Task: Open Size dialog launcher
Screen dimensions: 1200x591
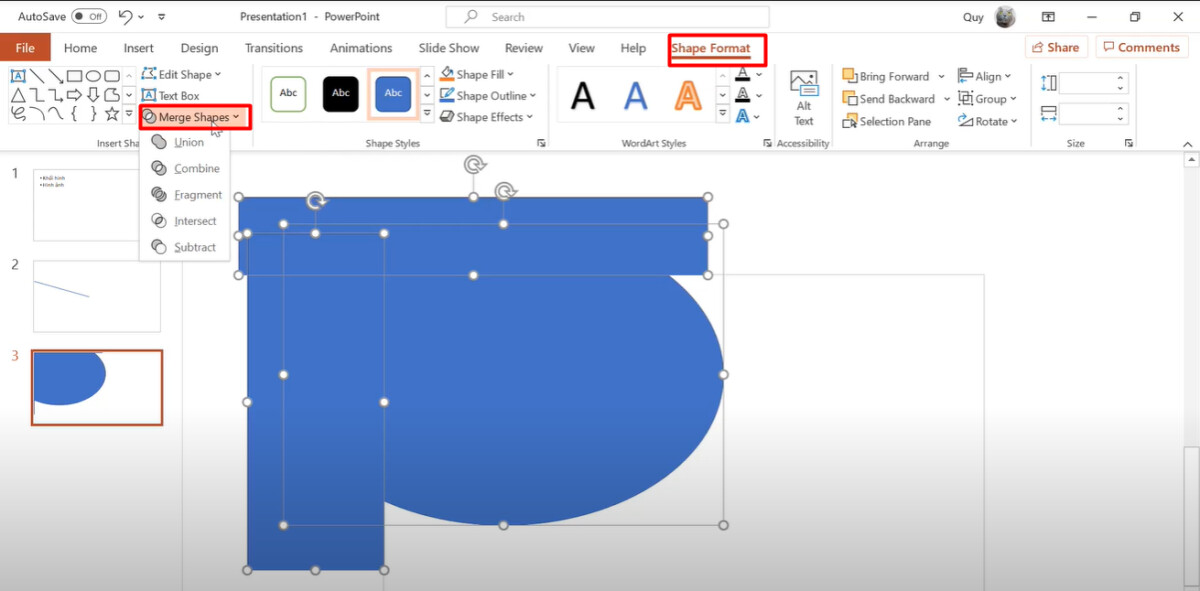Action: coord(1129,144)
